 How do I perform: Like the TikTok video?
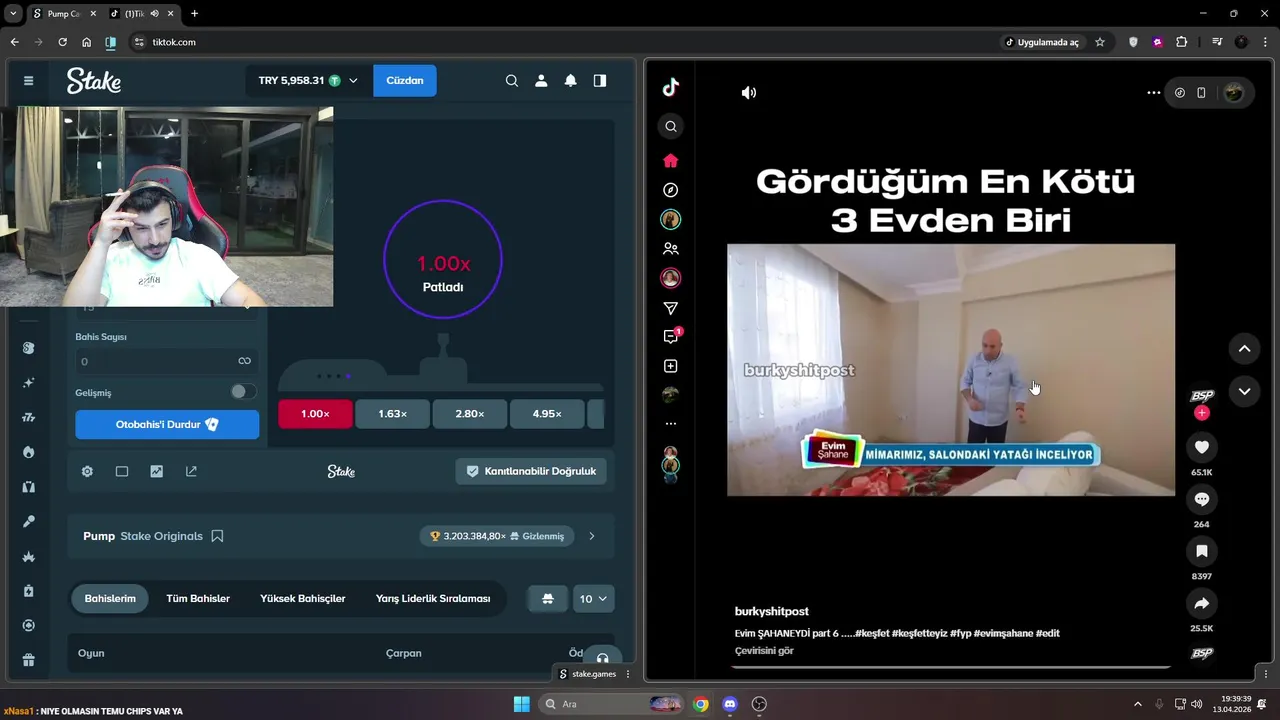(1202, 447)
